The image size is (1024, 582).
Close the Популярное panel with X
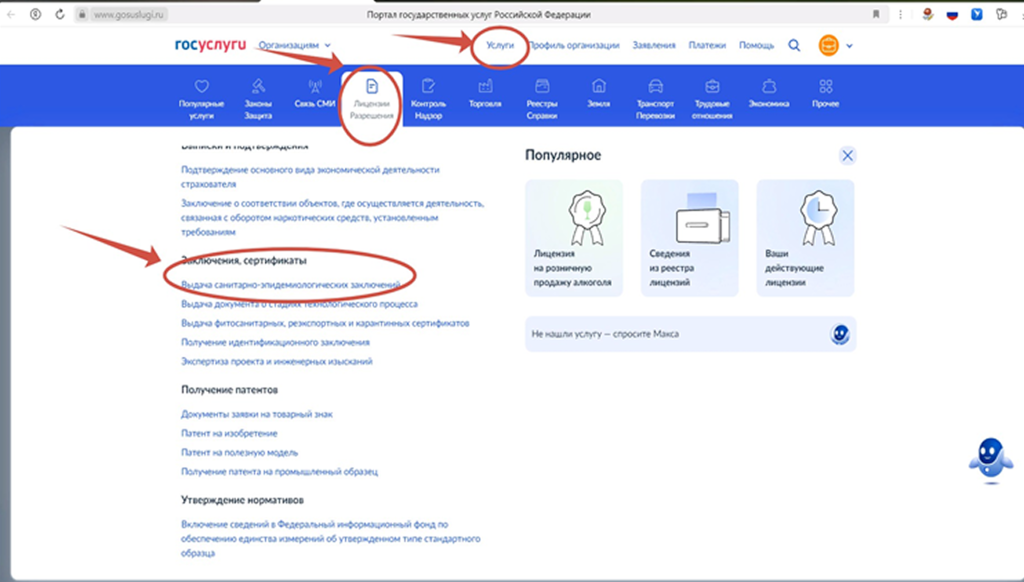tap(848, 155)
